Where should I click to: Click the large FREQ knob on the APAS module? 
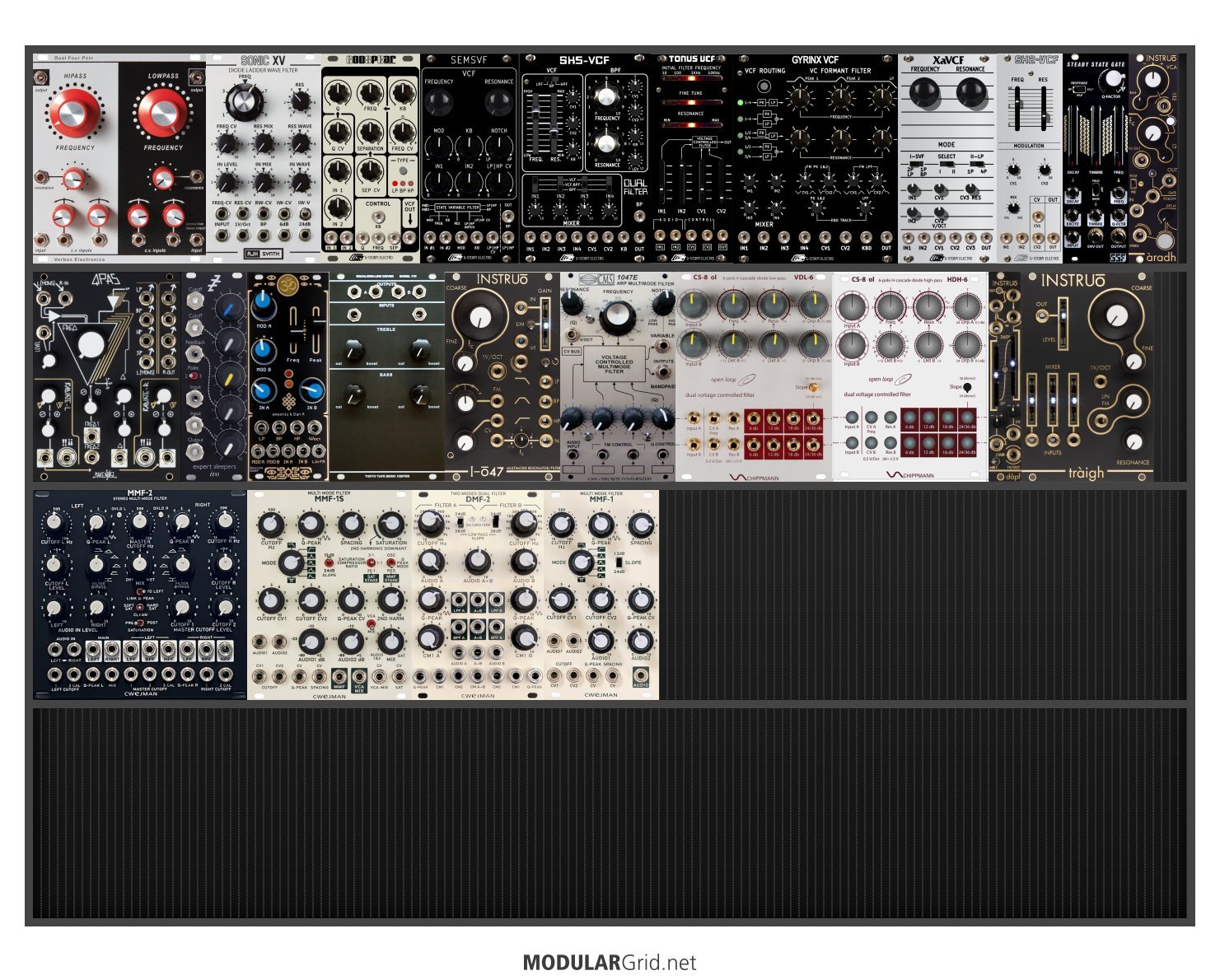click(91, 344)
